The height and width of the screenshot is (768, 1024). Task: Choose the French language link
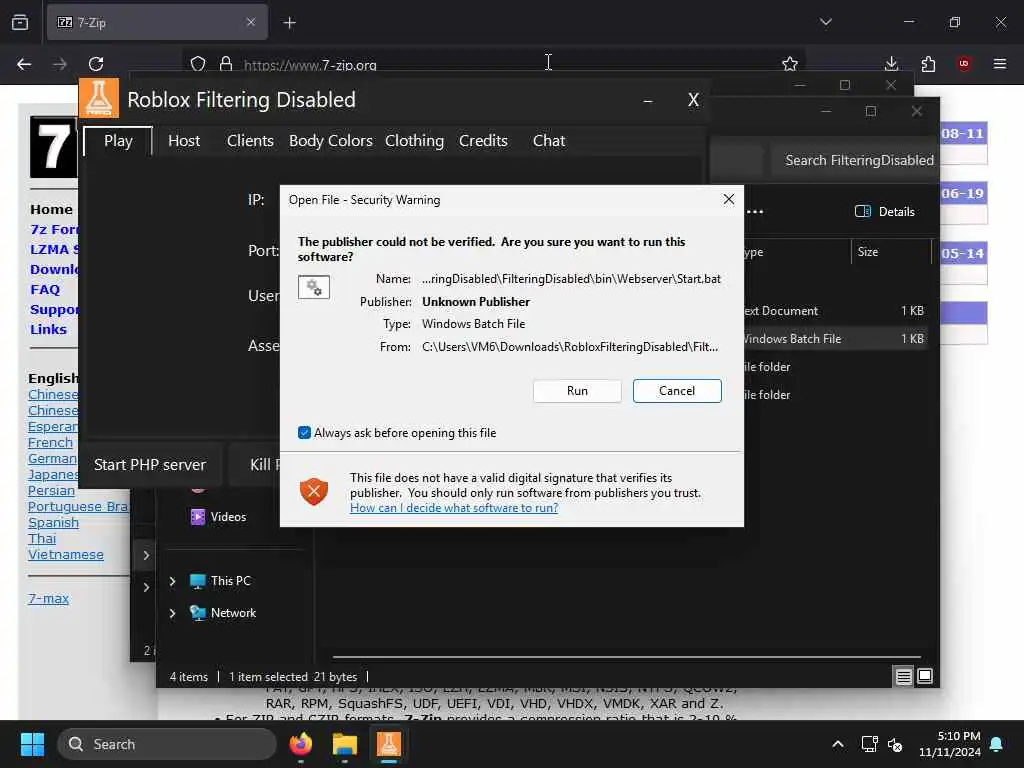pyautogui.click(x=50, y=442)
